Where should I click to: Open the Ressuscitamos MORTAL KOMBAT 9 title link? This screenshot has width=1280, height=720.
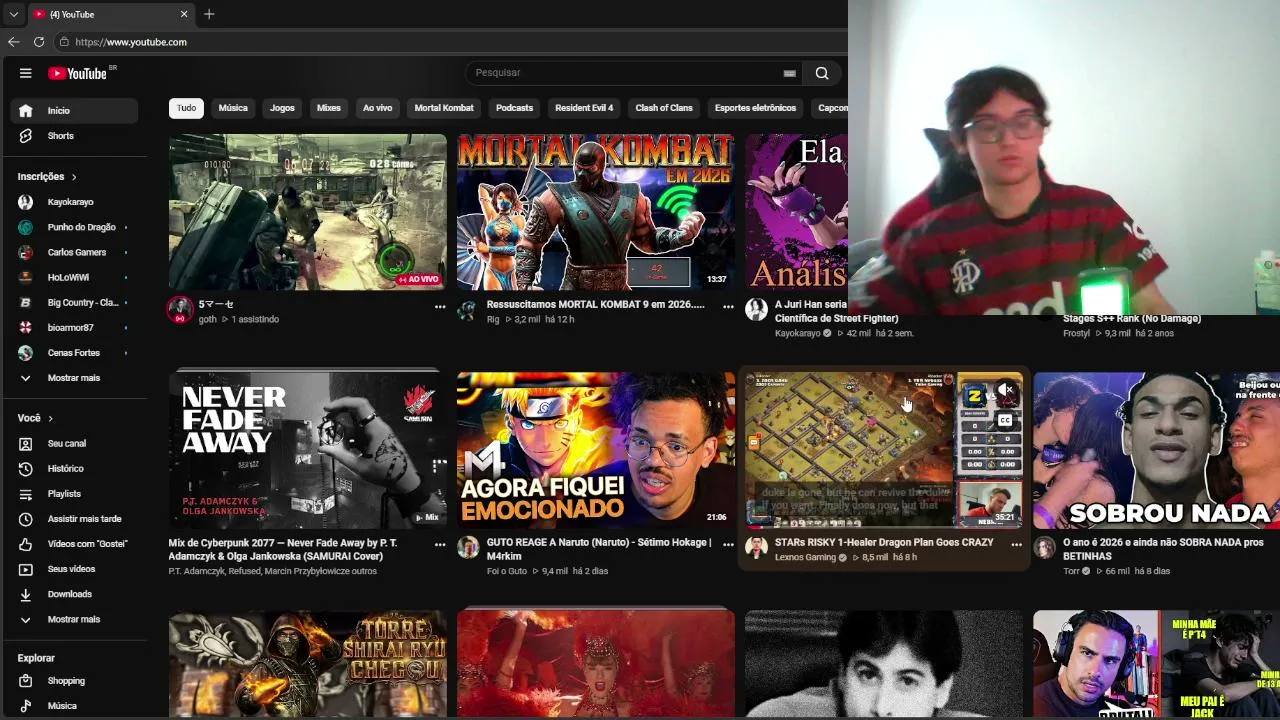pyautogui.click(x=596, y=305)
